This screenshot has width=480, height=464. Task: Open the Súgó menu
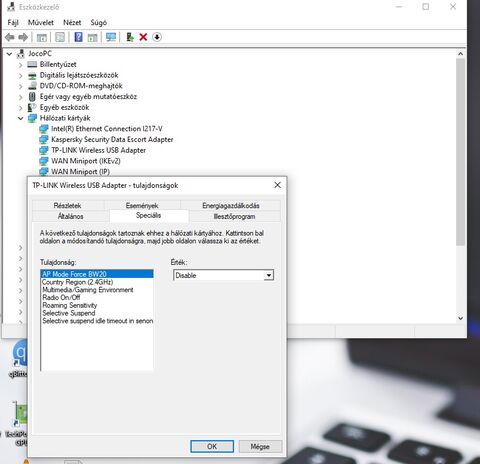pyautogui.click(x=99, y=22)
